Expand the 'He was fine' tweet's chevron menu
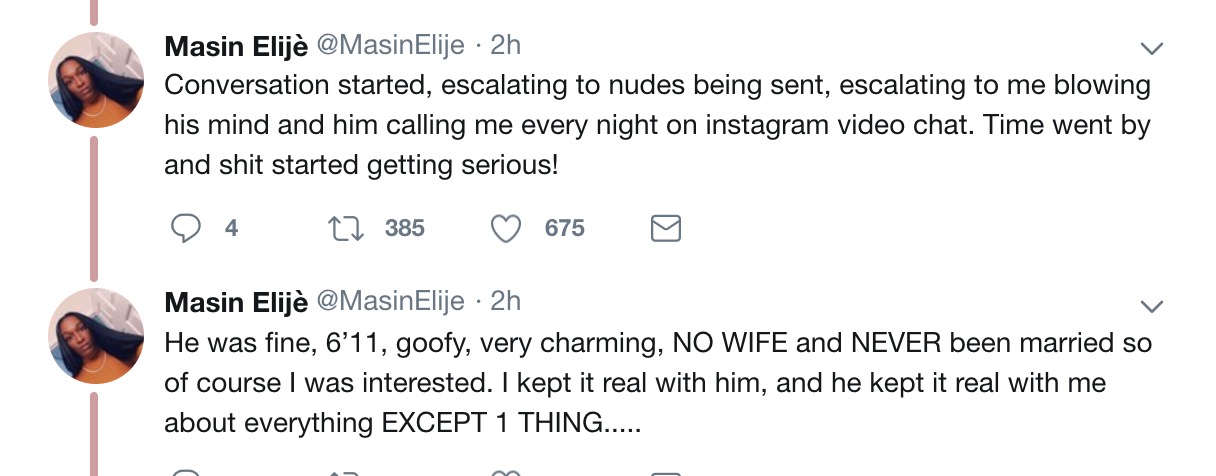 point(1153,305)
